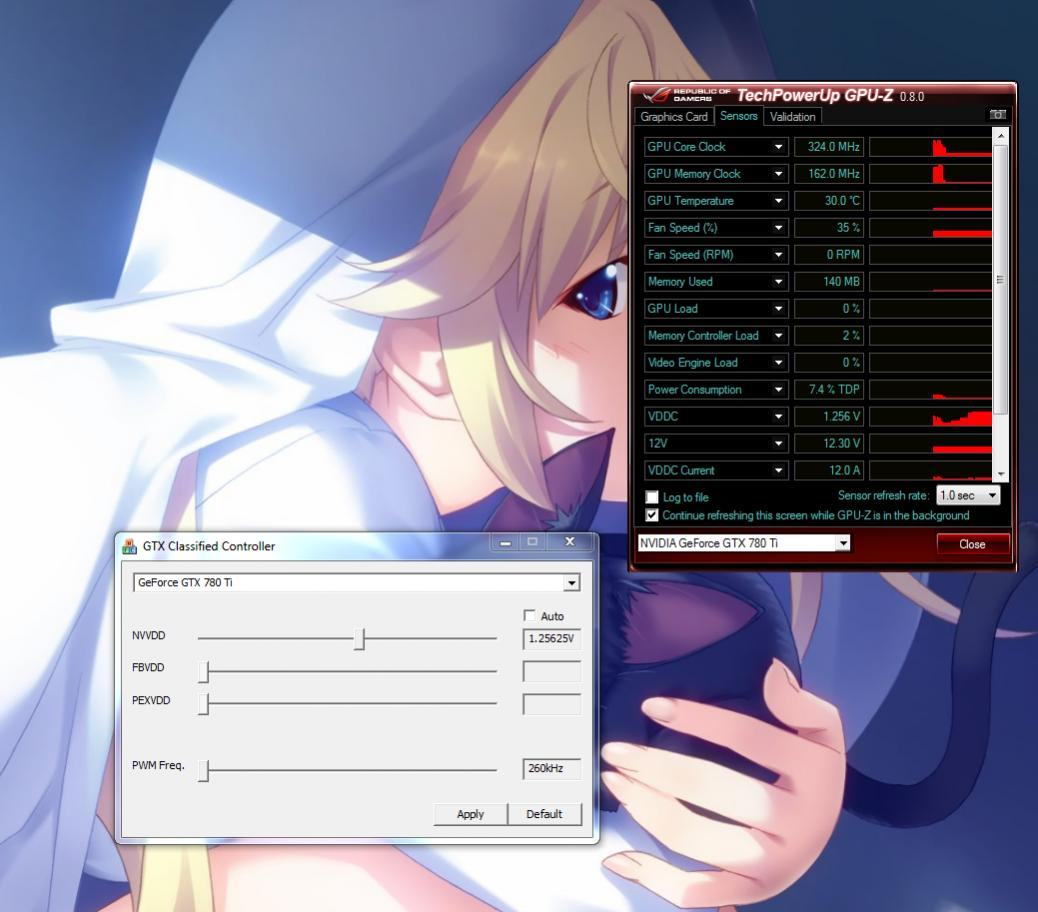Open the GPU Load sensor dropdown

point(778,308)
